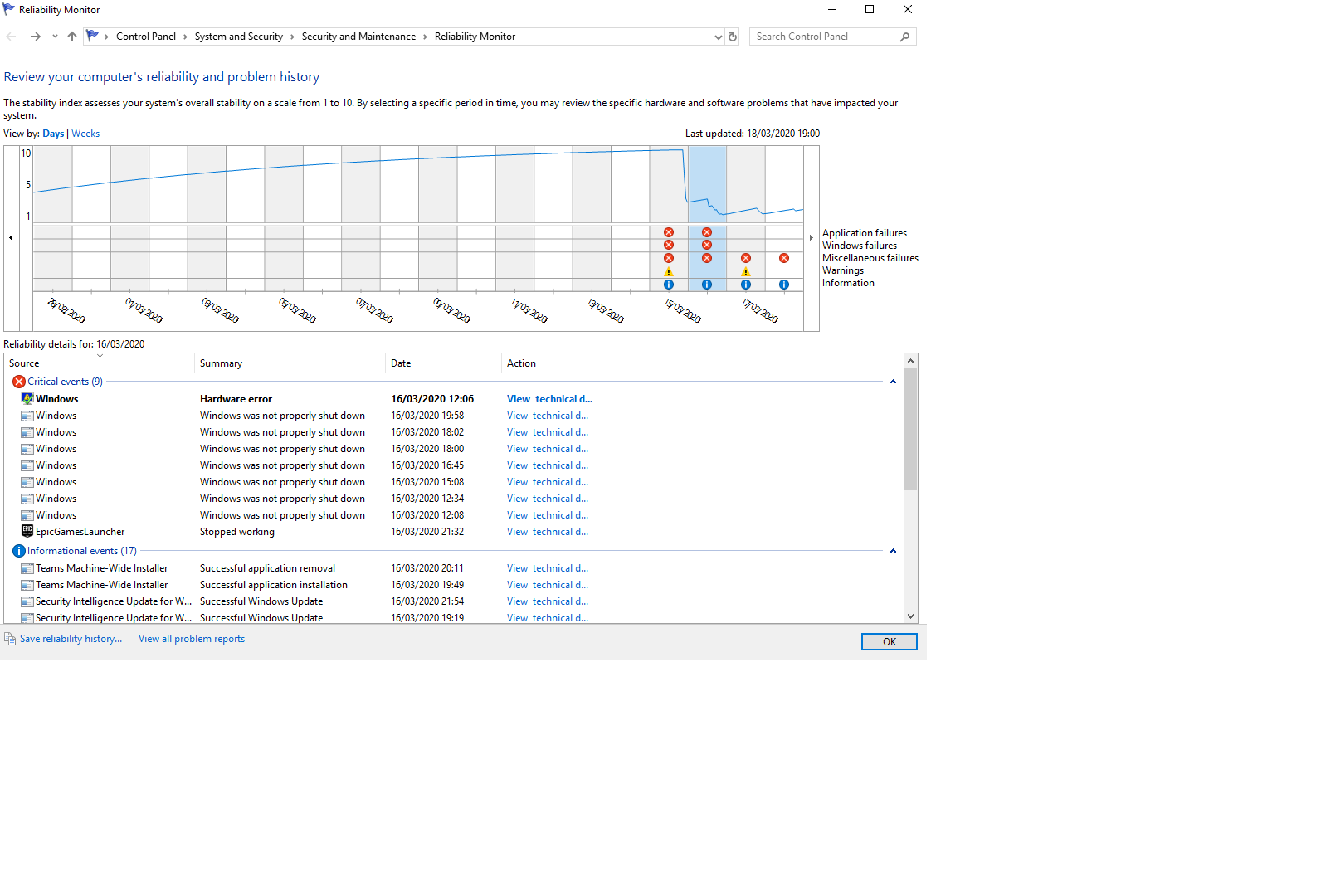Click Save reliability history link
The height and width of the screenshot is (896, 1321).
point(71,639)
